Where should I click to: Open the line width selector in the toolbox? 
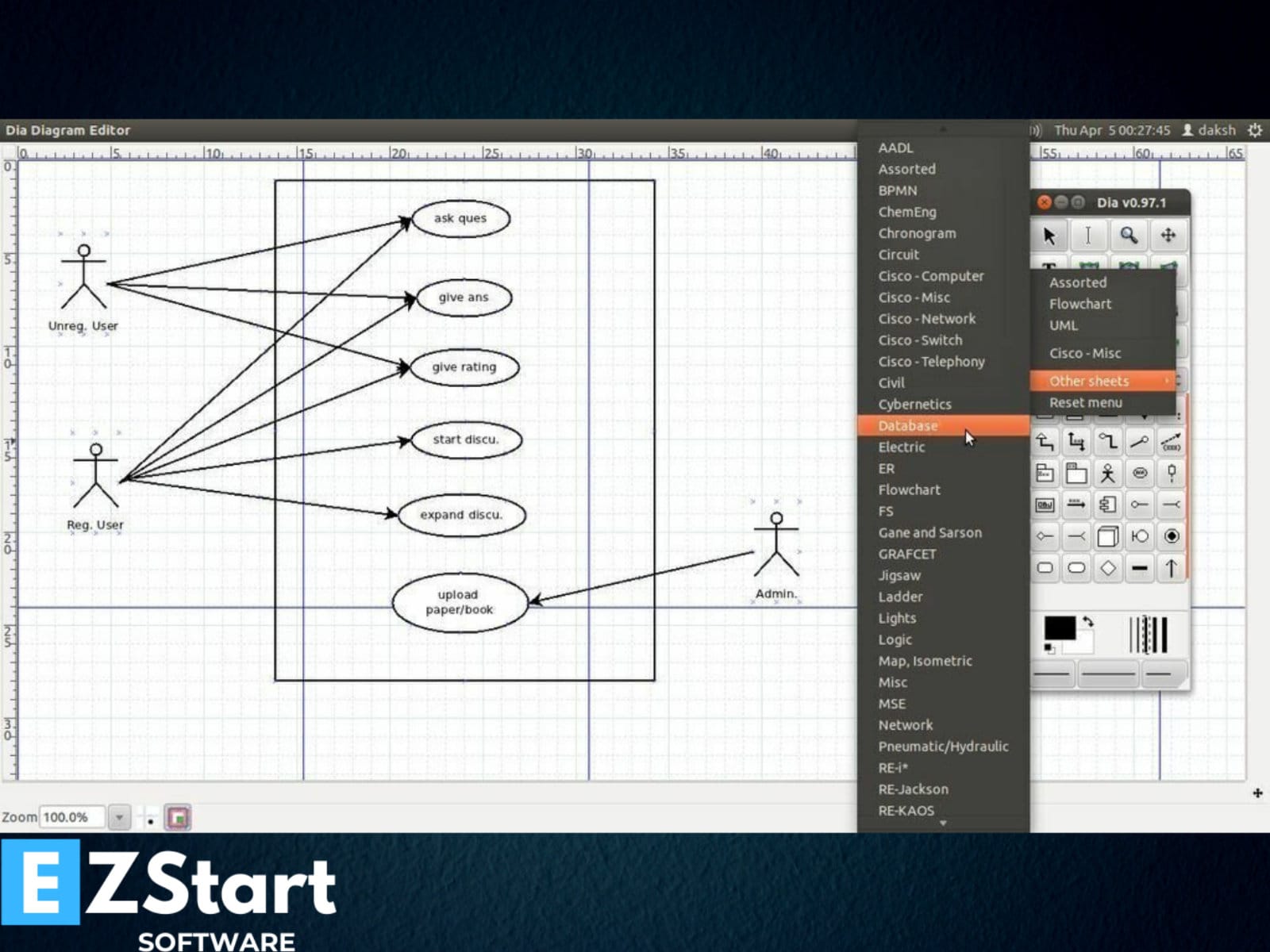[x=1149, y=632]
